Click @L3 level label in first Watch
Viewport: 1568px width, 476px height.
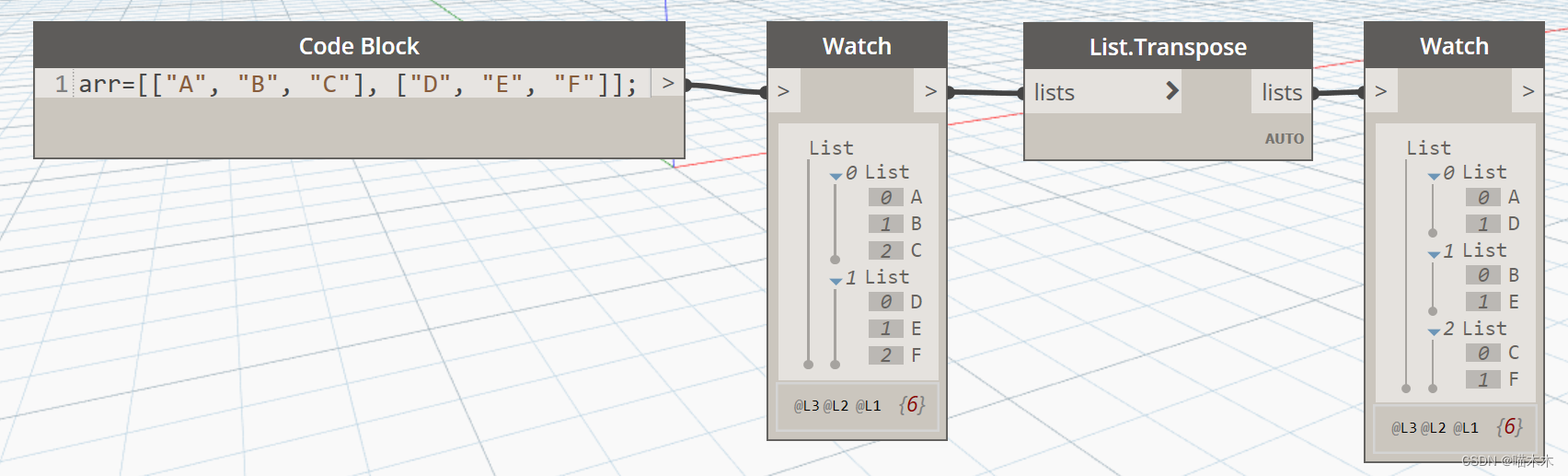point(806,405)
